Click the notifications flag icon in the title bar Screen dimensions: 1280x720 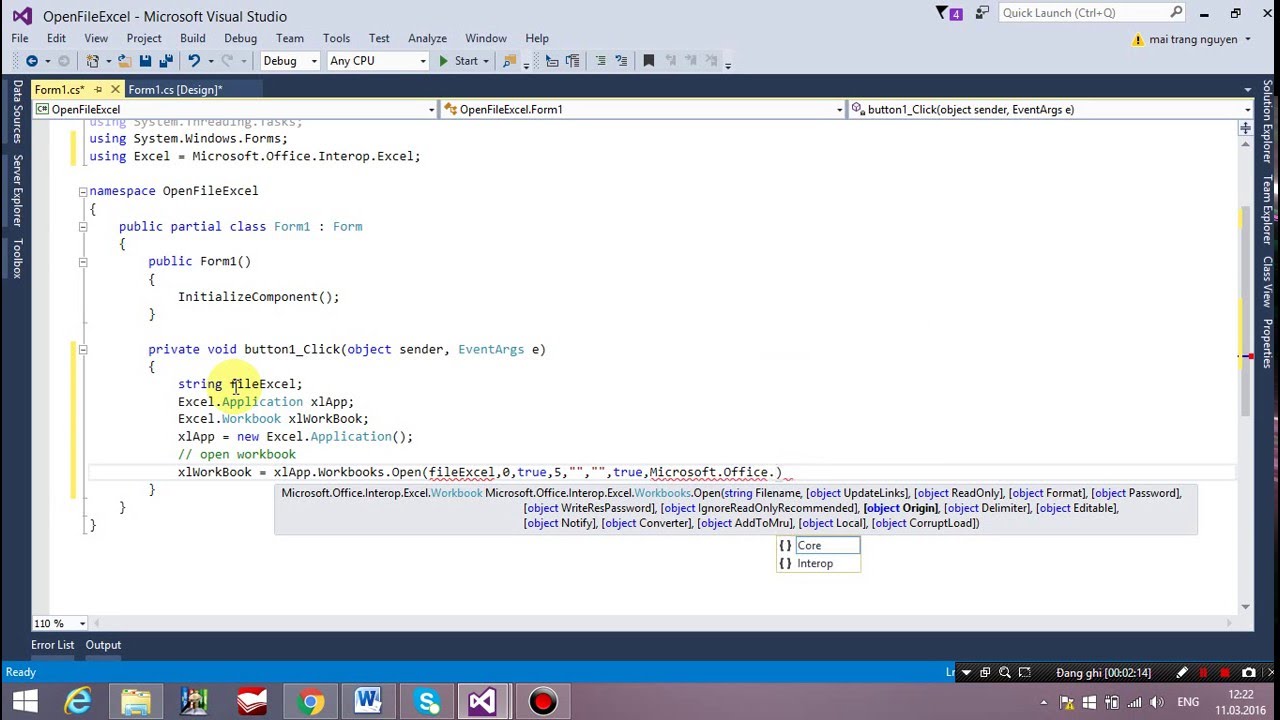click(942, 13)
